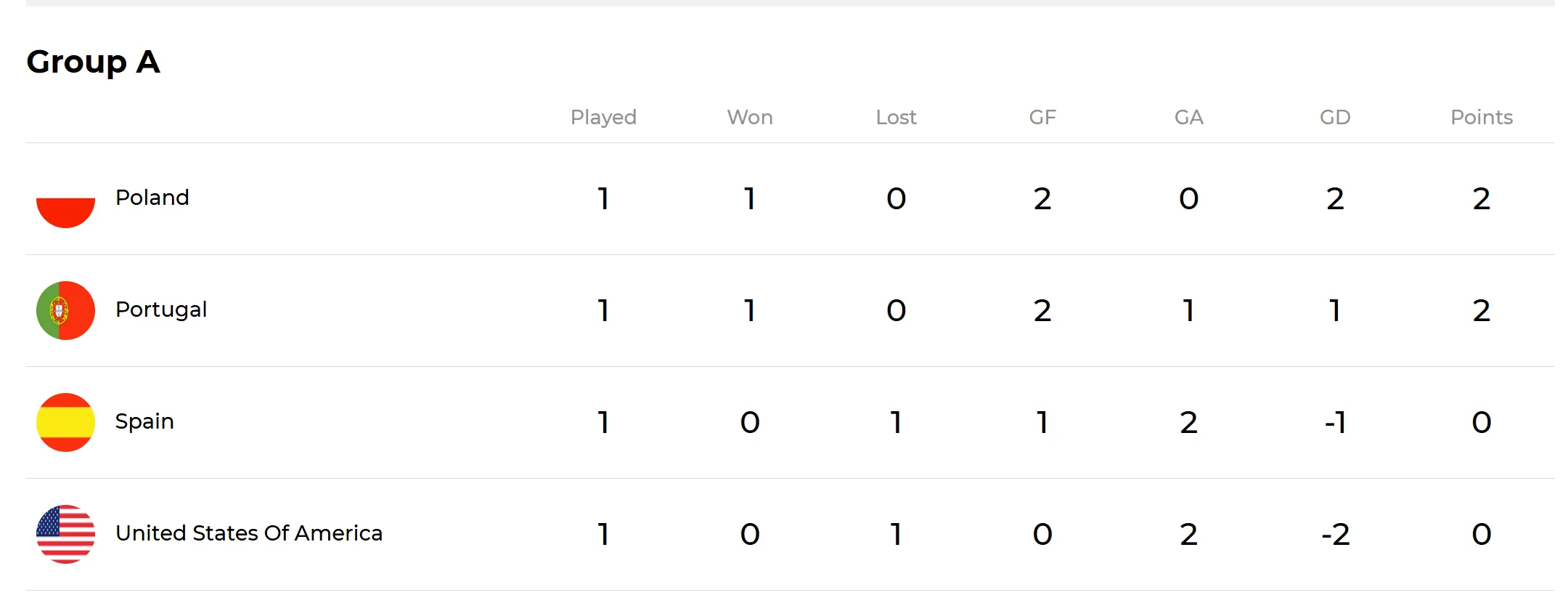Click the Won column header
The height and width of the screenshot is (595, 1568).
[750, 118]
